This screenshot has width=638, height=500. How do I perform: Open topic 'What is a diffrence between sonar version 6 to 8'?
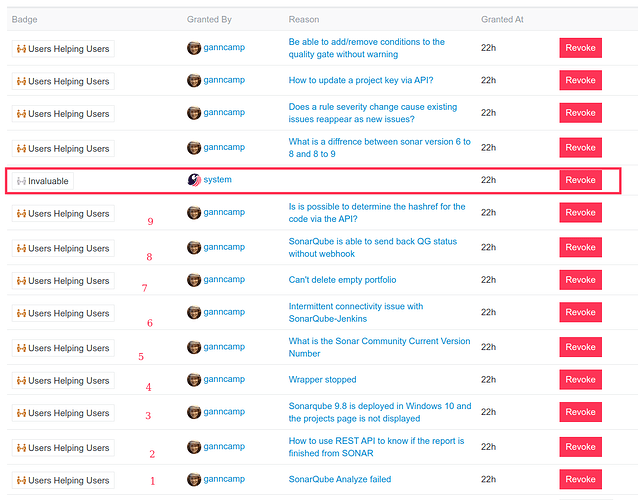[379, 148]
